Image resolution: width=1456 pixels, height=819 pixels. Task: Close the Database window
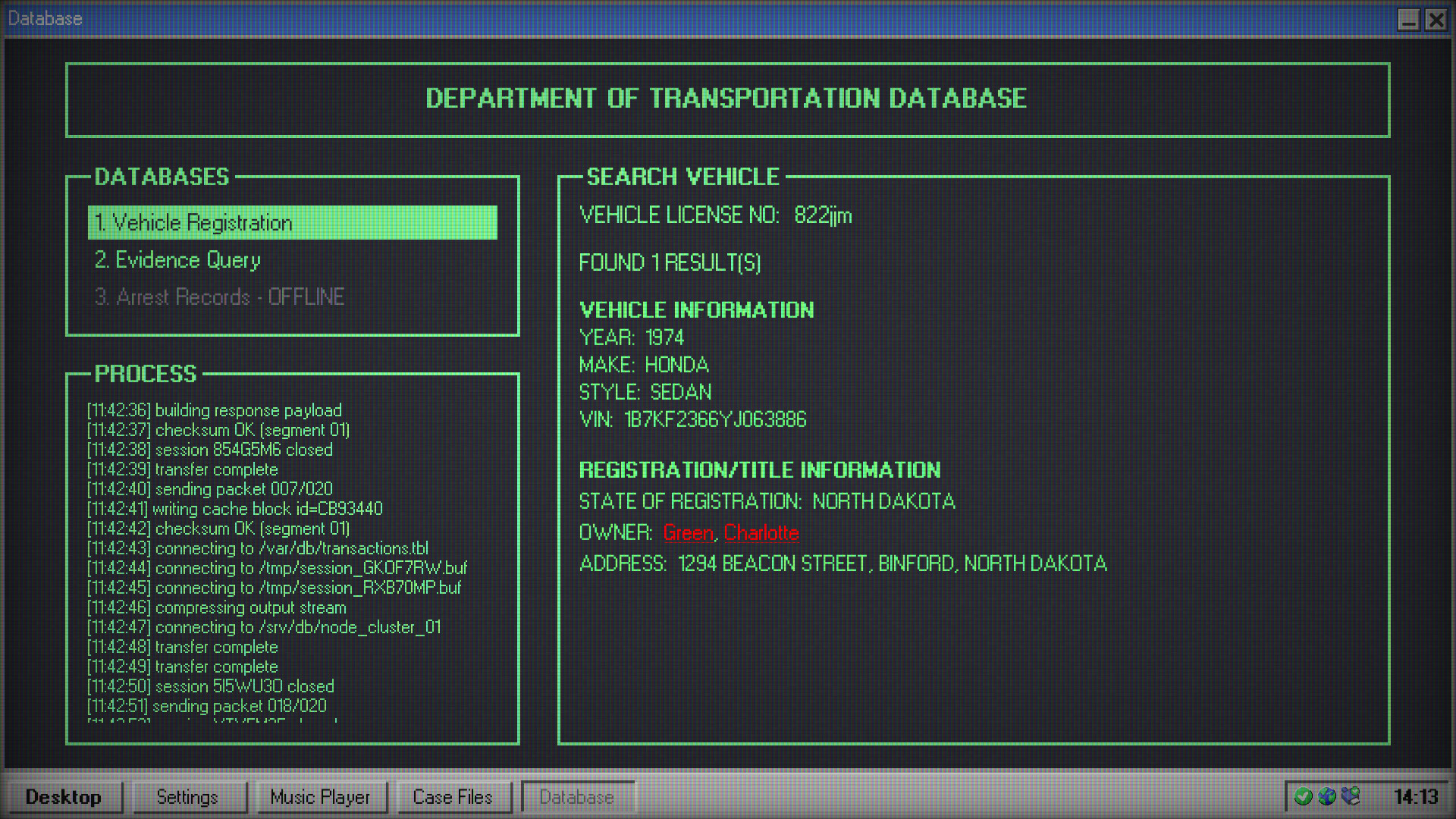[1436, 19]
